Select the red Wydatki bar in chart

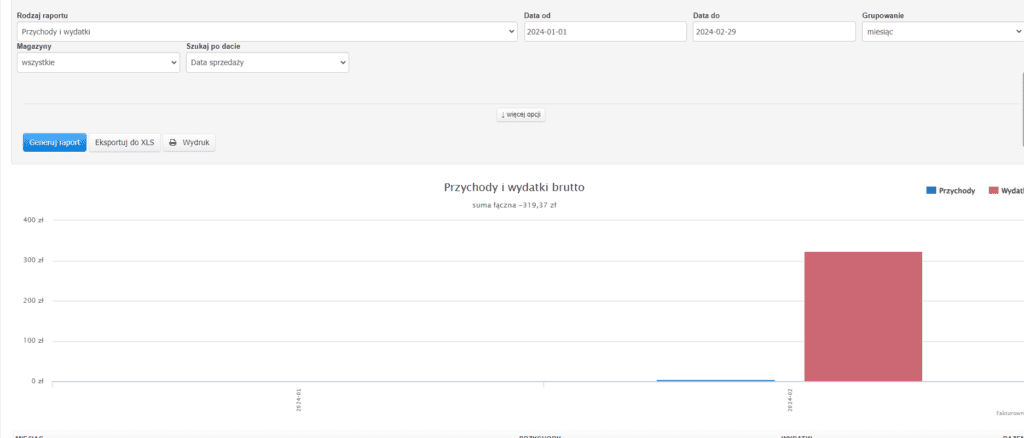863,316
